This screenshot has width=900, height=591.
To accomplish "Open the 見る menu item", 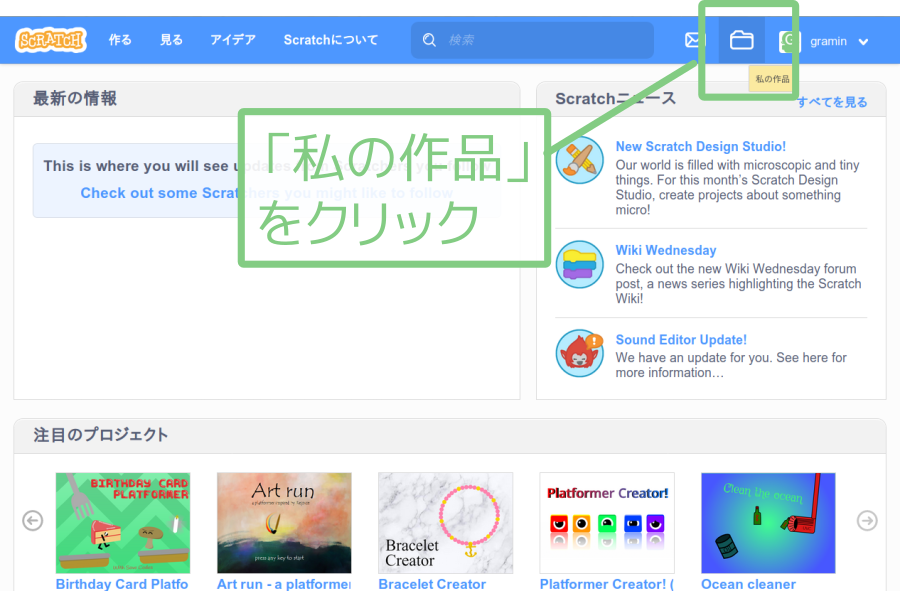I will (171, 40).
